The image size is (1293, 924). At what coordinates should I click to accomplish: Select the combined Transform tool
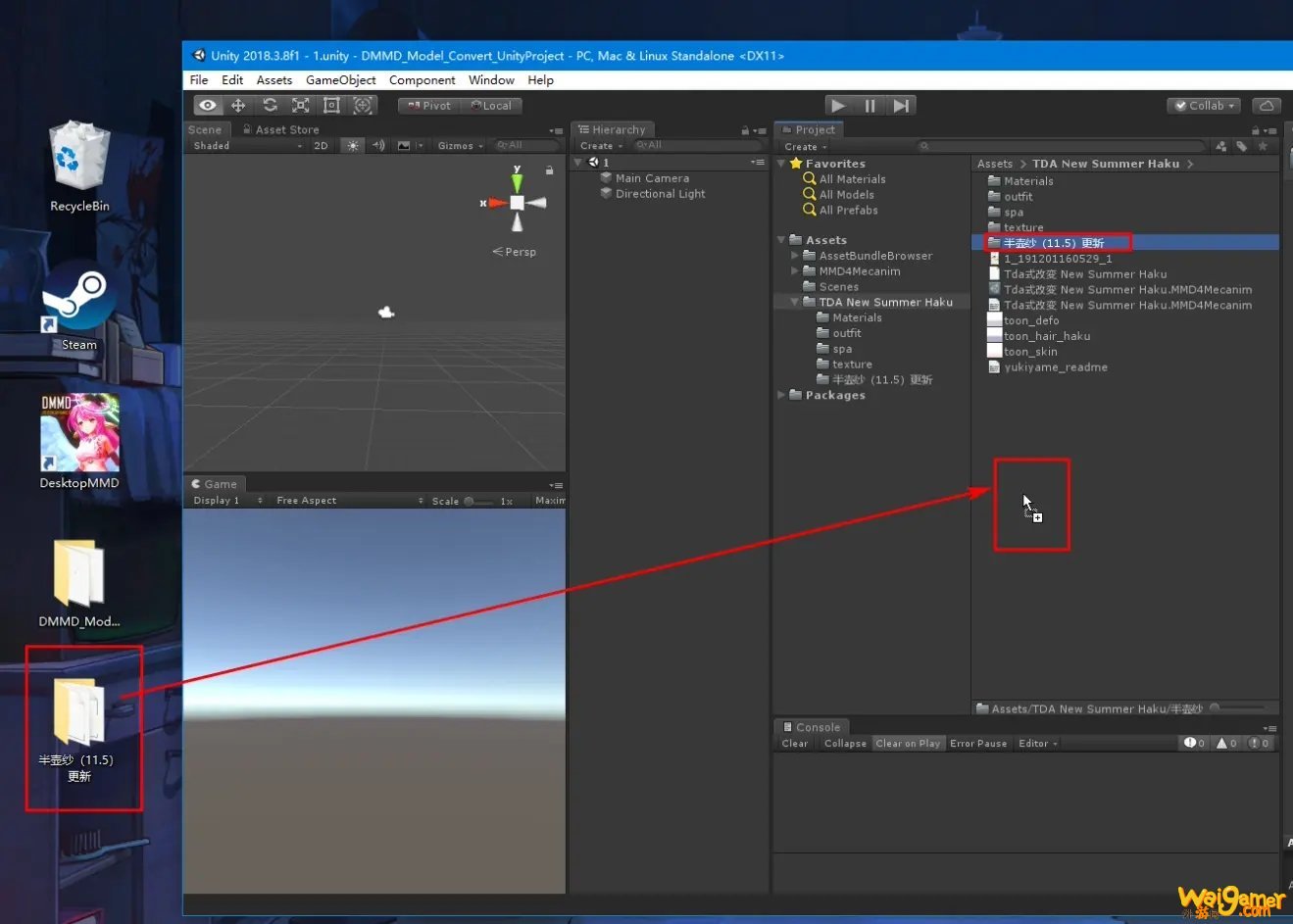363,105
